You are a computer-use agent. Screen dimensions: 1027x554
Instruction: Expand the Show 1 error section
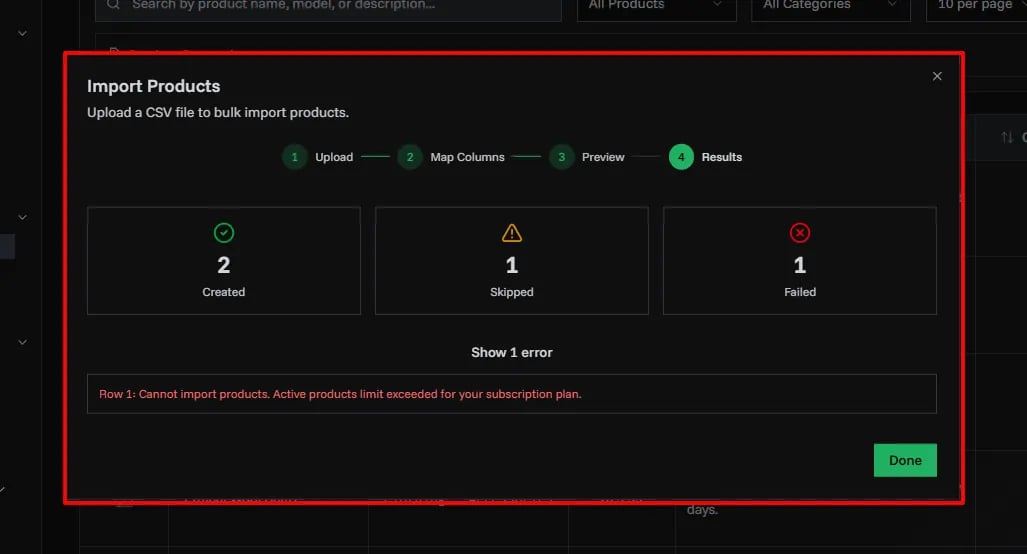point(512,352)
